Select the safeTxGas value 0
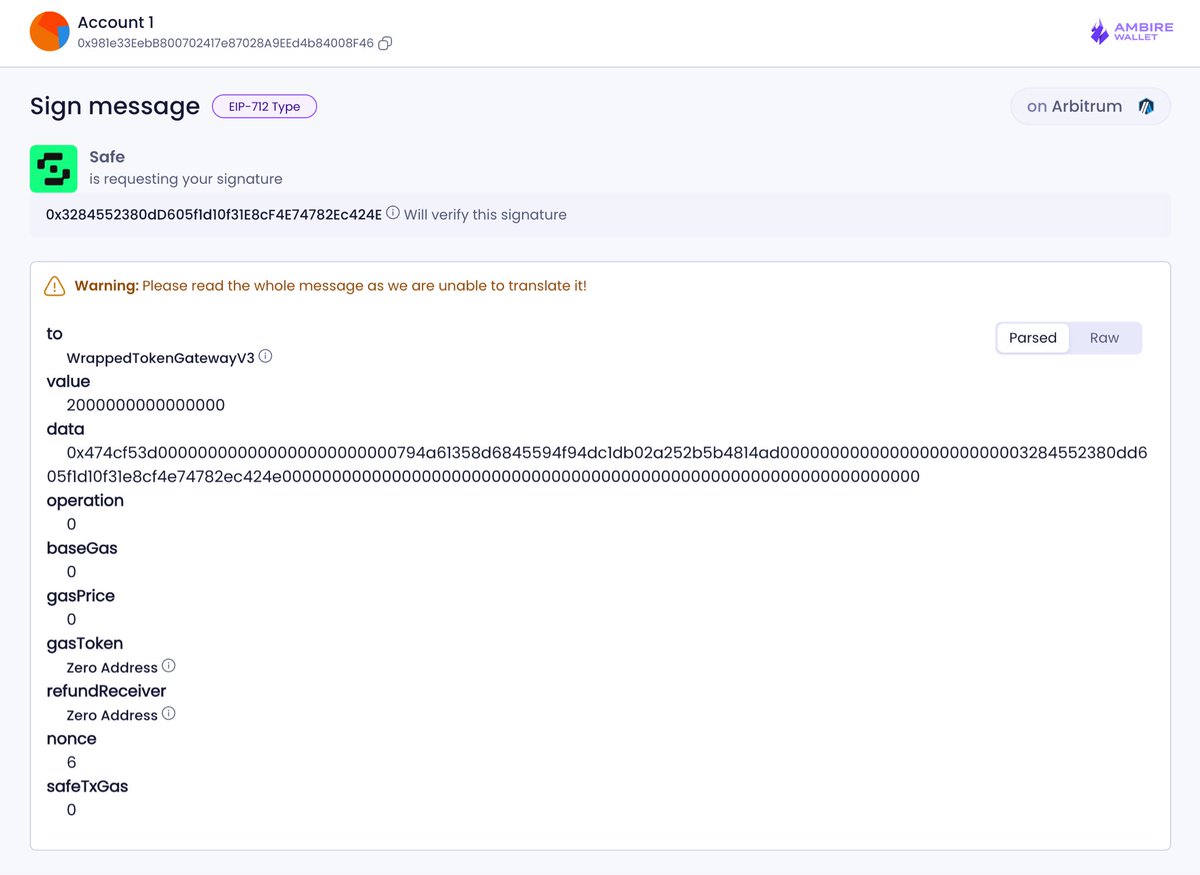The height and width of the screenshot is (875, 1200). point(71,810)
